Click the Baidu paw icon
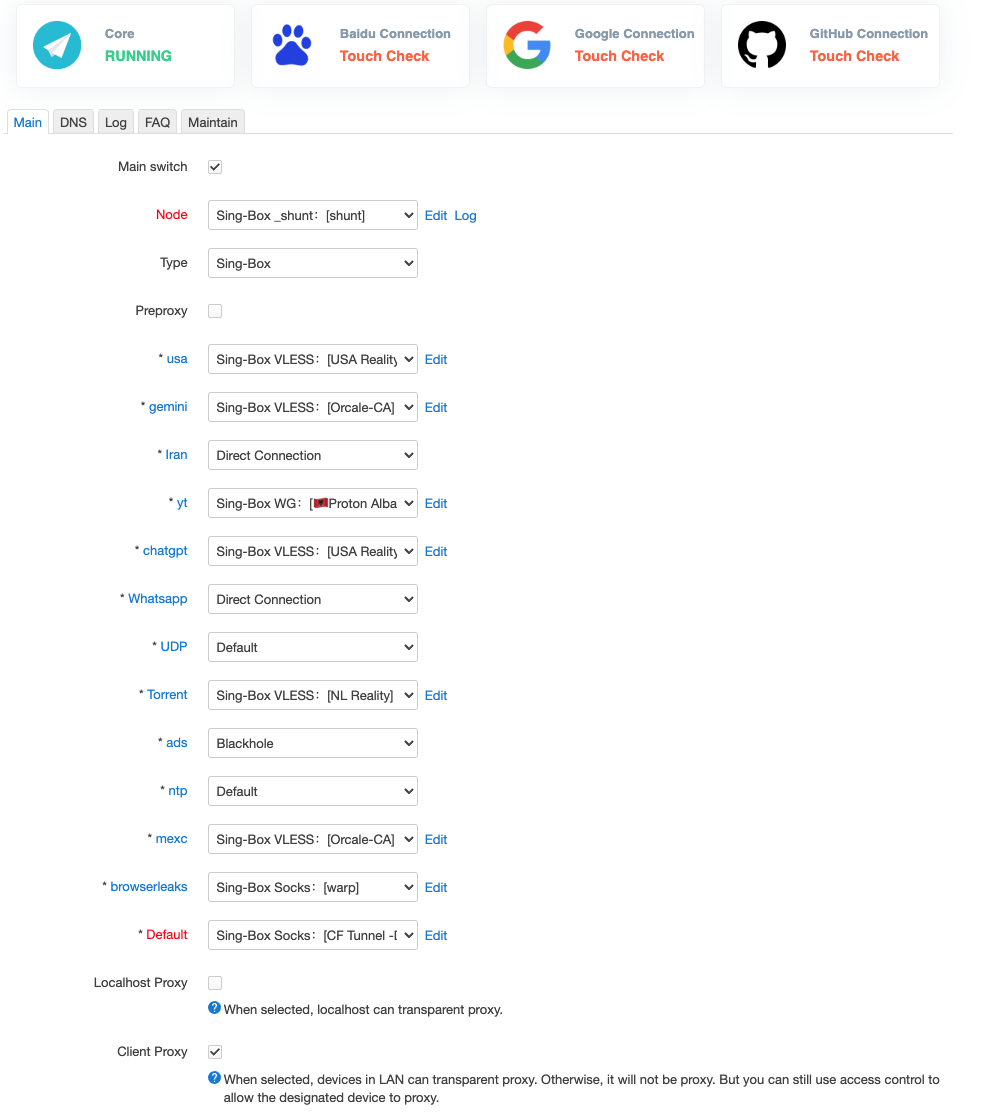Image resolution: width=983 pixels, height=1119 pixels. click(x=292, y=45)
